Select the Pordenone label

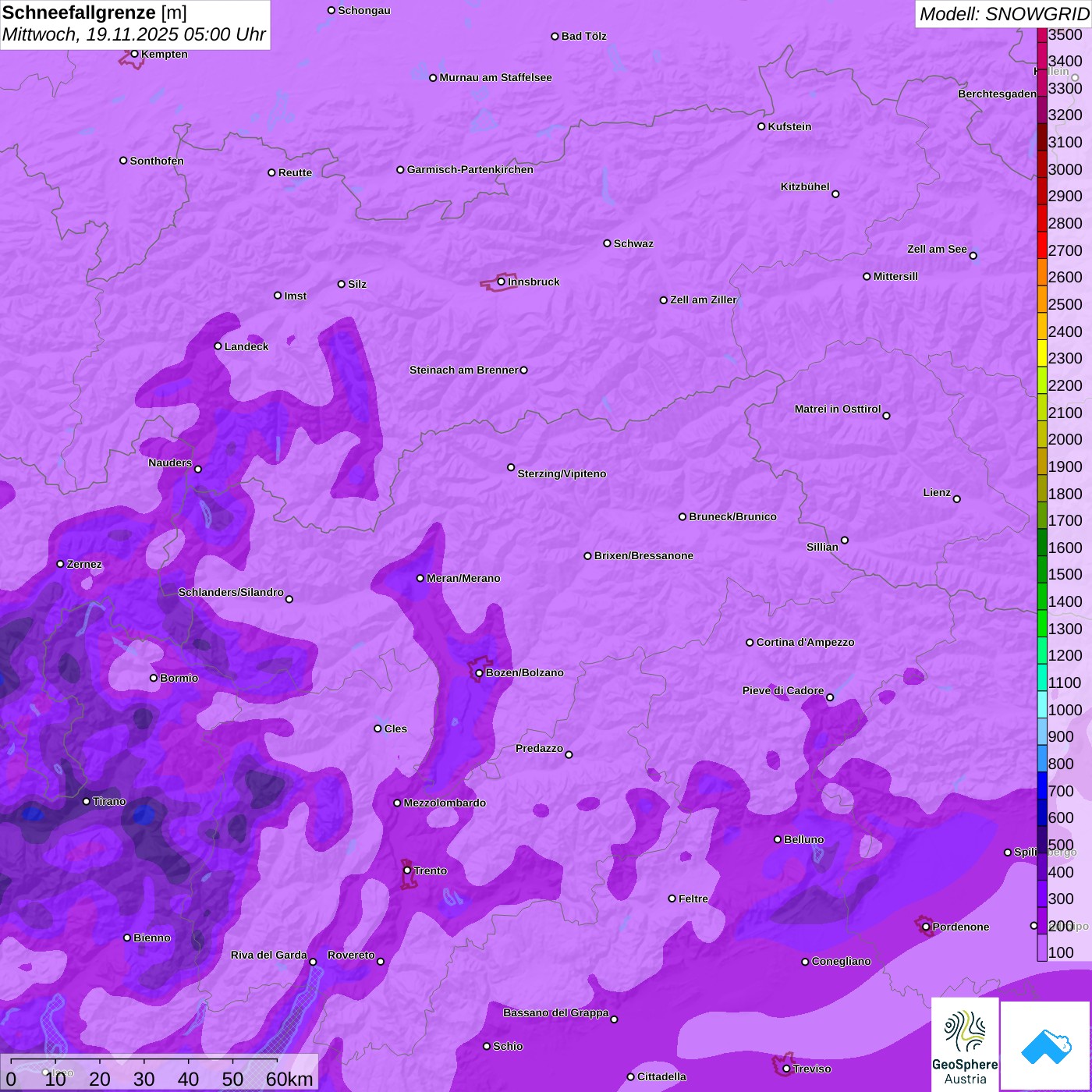click(x=961, y=927)
